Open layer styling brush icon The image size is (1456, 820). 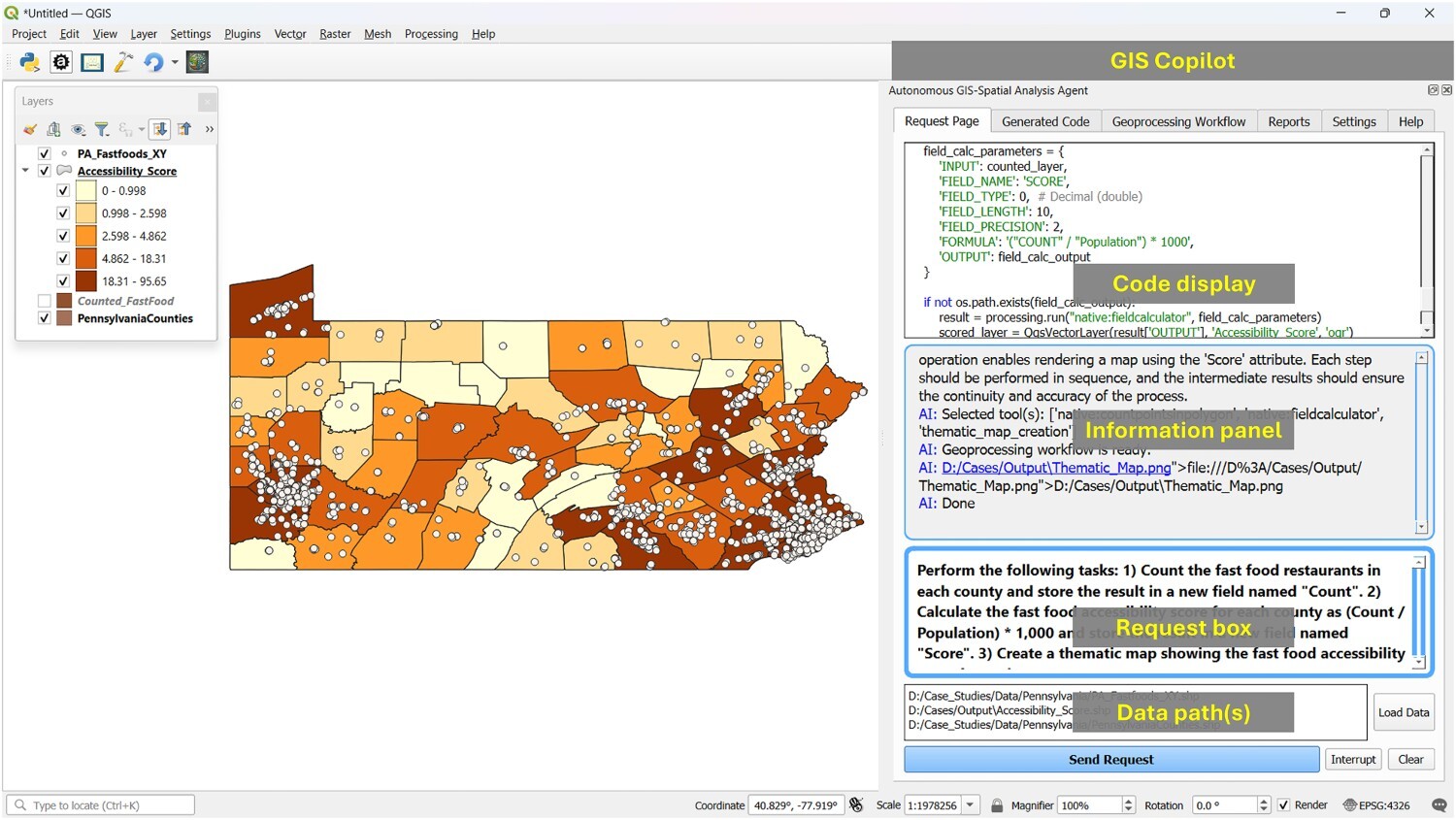[30, 129]
